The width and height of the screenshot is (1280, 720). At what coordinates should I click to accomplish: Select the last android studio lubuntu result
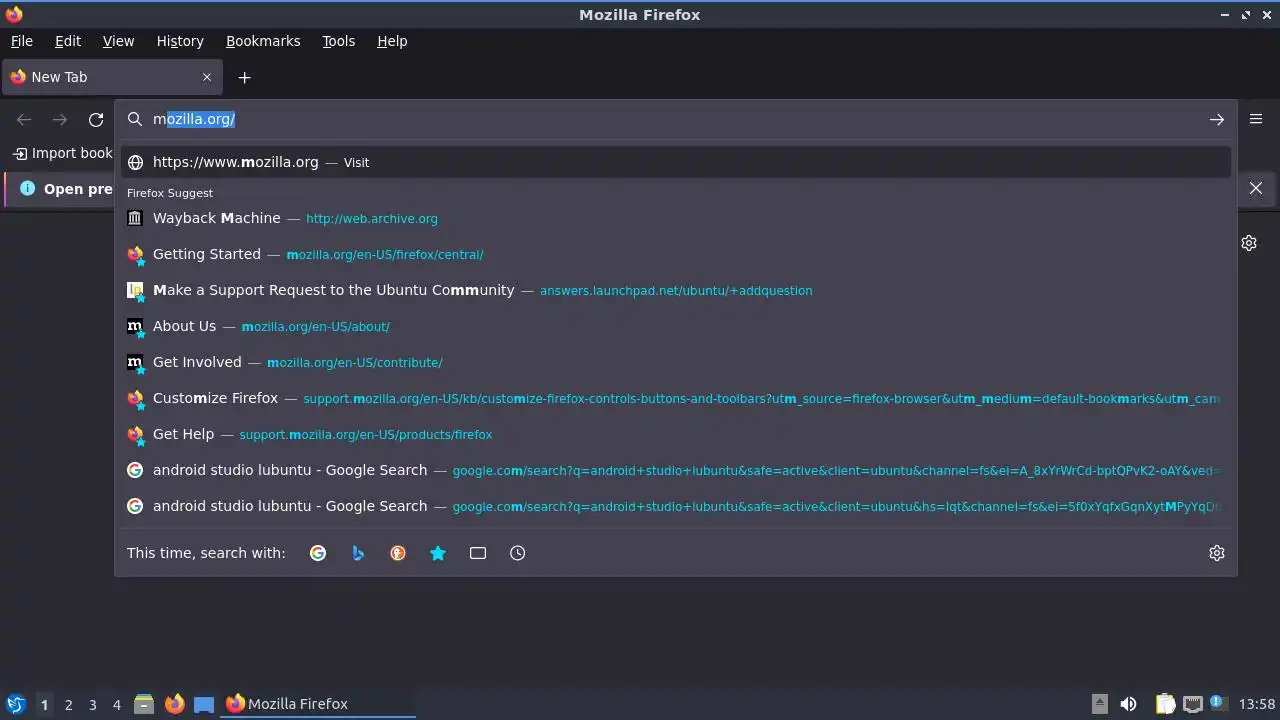pyautogui.click(x=676, y=506)
